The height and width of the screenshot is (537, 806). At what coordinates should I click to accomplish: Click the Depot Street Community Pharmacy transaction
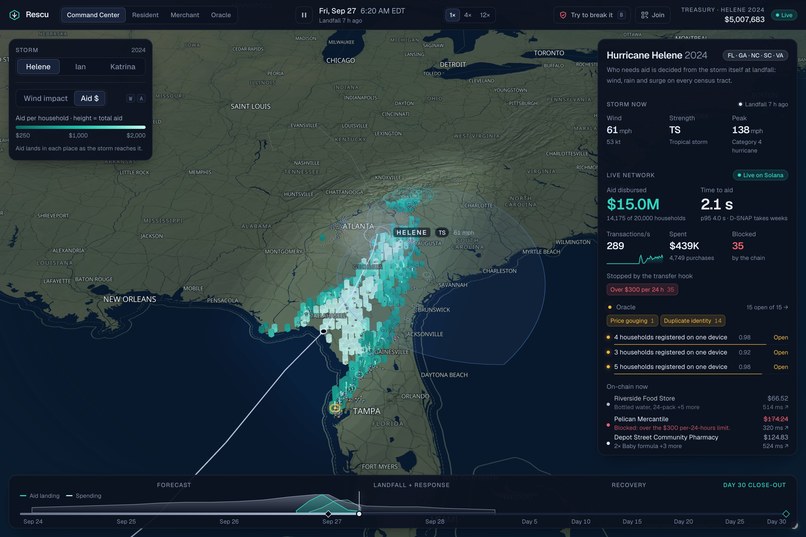click(x=698, y=441)
